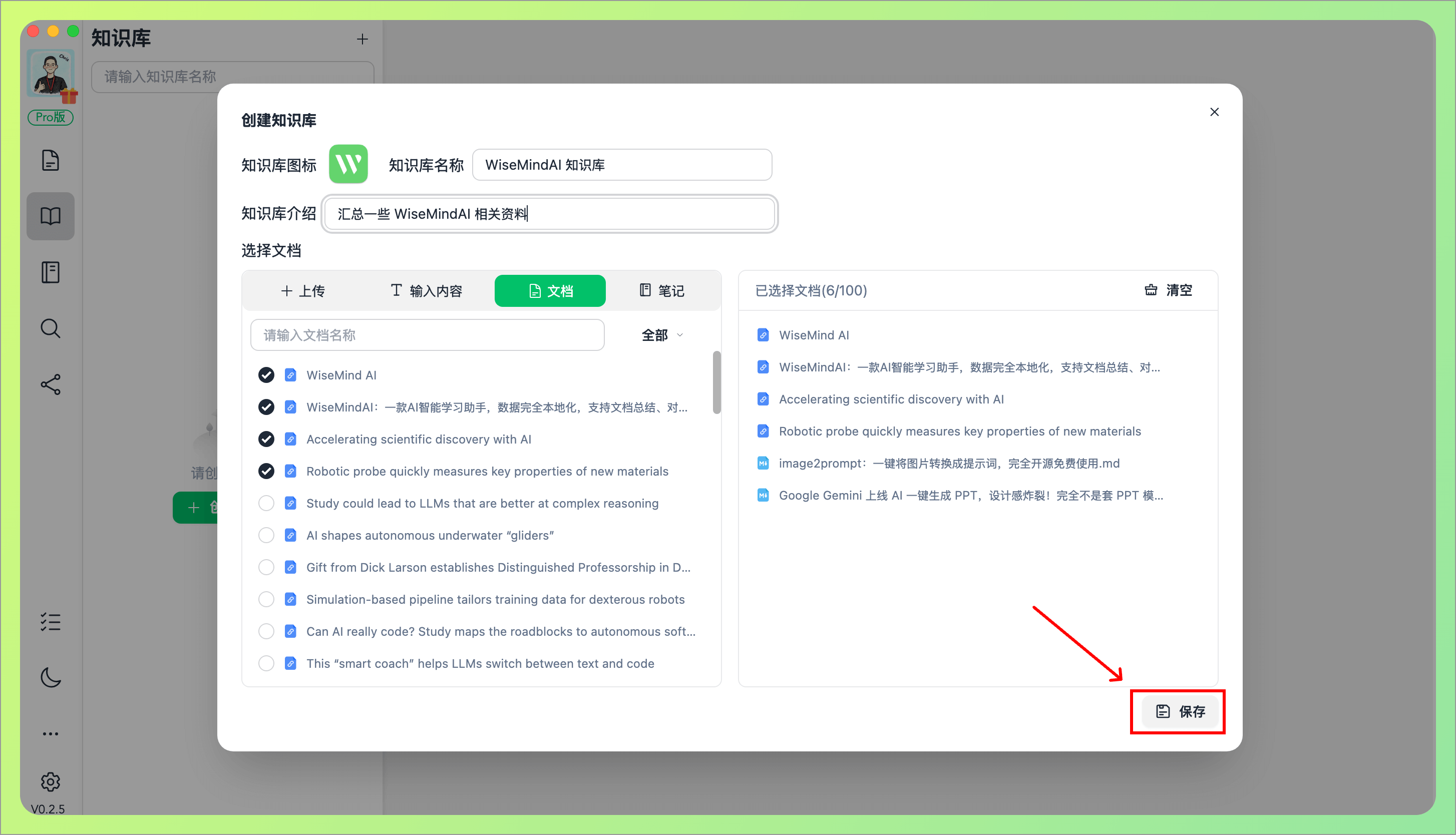Open search from the sidebar
The image size is (1456, 835).
51,328
